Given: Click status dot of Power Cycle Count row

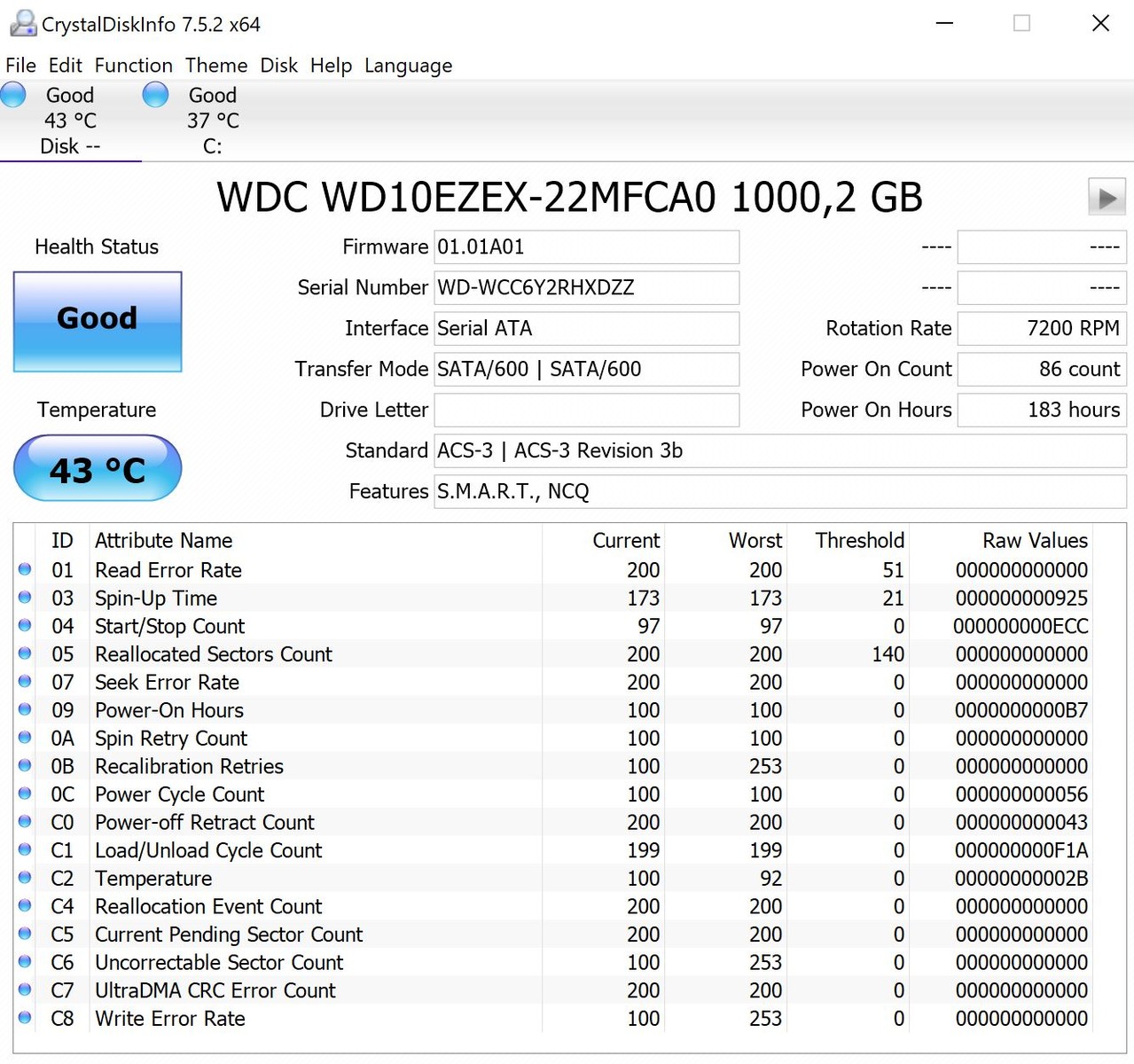Looking at the screenshot, I should 25,794.
